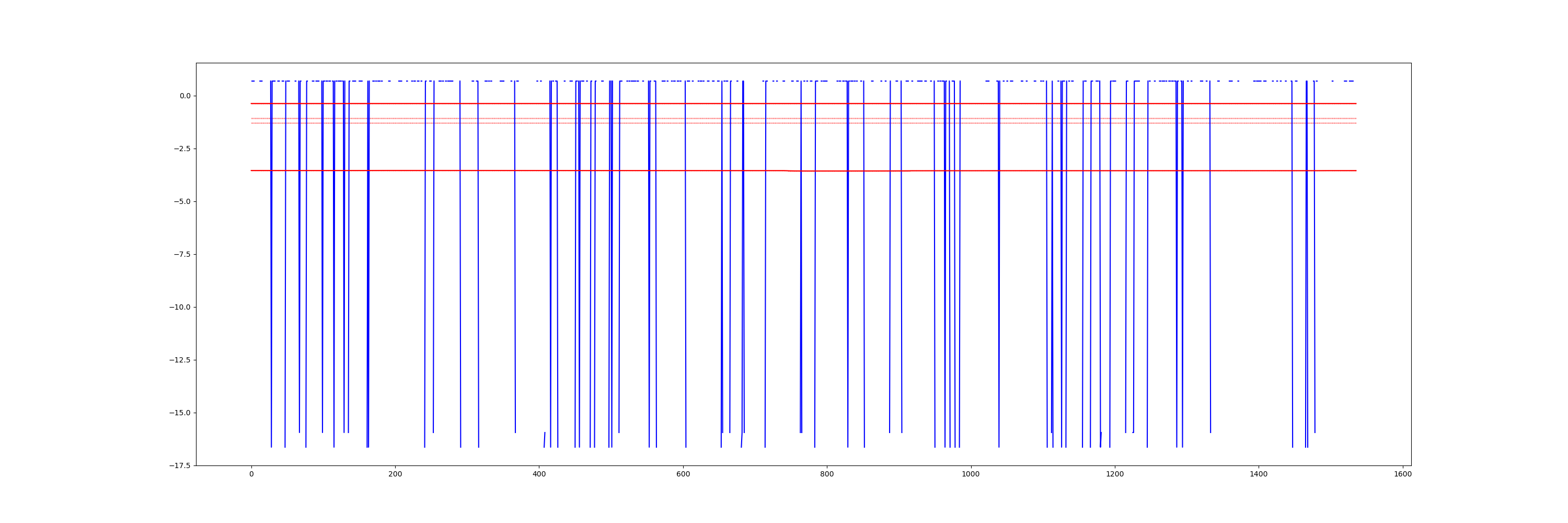
Task: Click the y-axis label −10.0
Action: point(180,308)
